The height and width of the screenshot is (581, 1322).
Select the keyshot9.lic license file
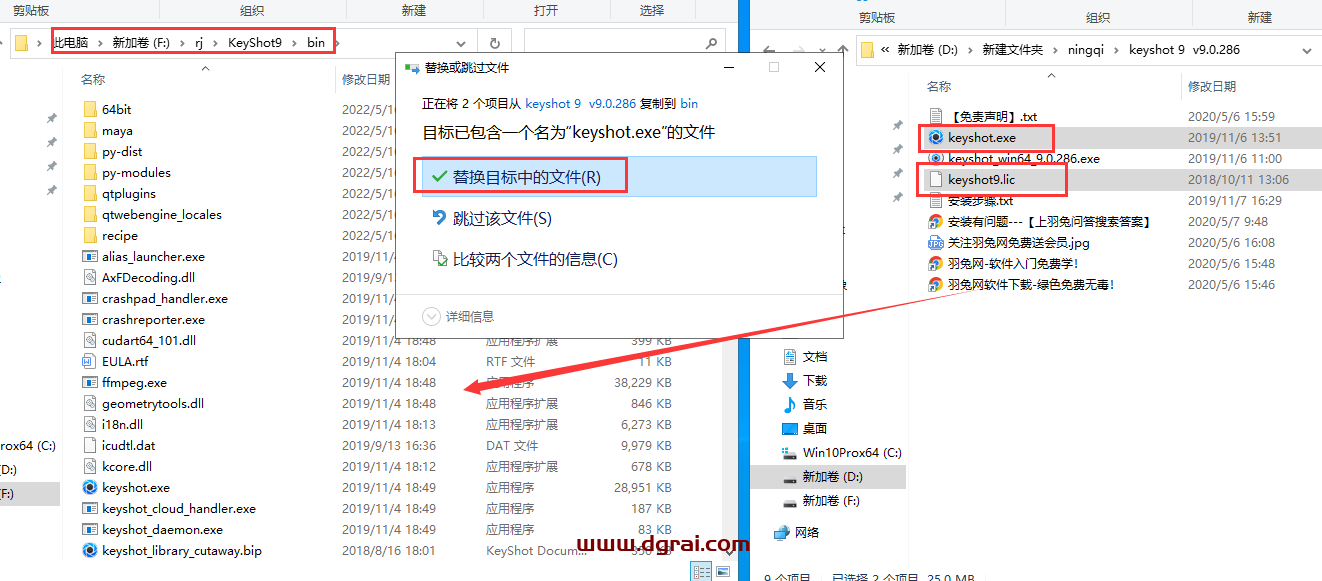[993, 178]
